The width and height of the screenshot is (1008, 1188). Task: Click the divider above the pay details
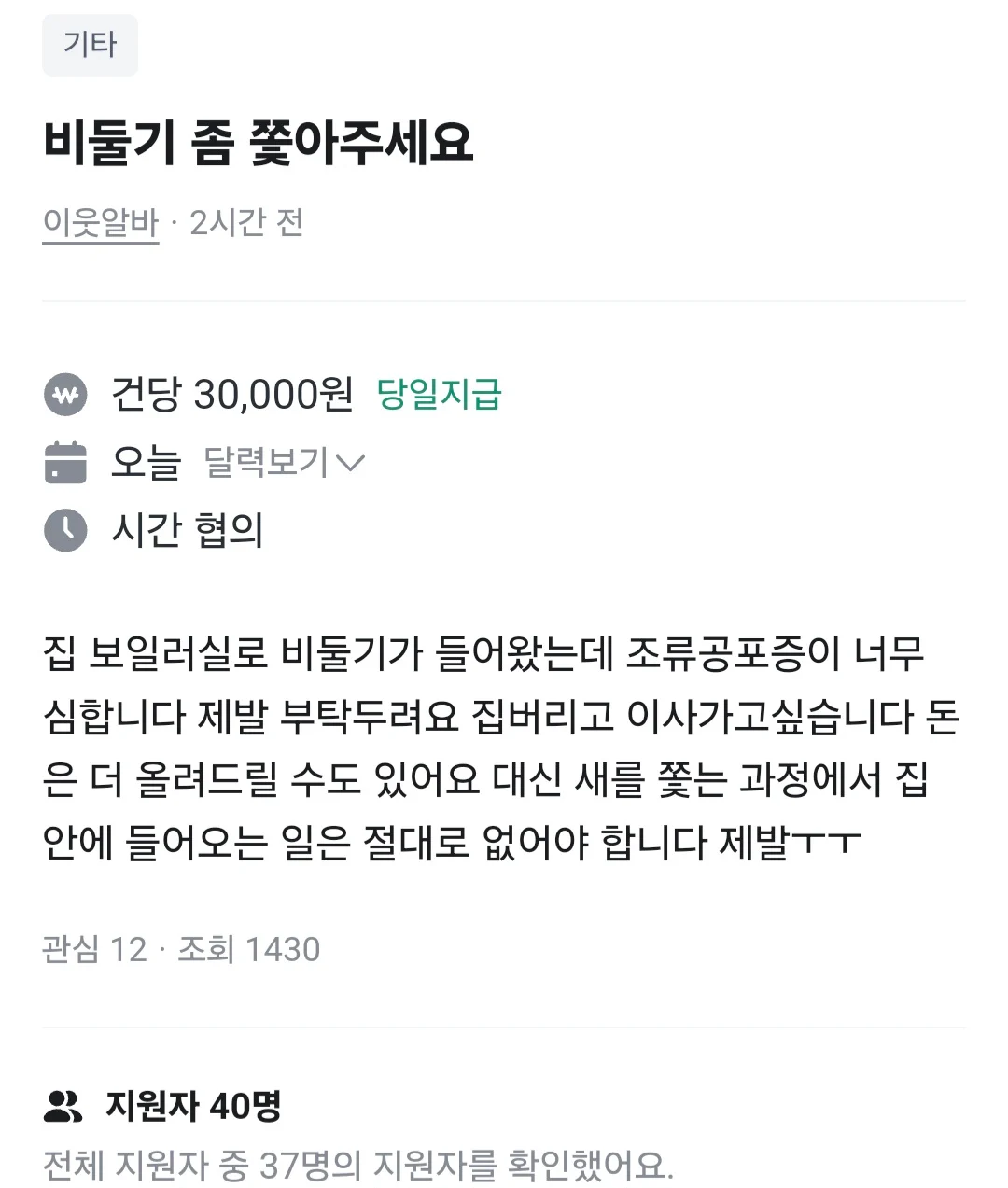coord(504,300)
